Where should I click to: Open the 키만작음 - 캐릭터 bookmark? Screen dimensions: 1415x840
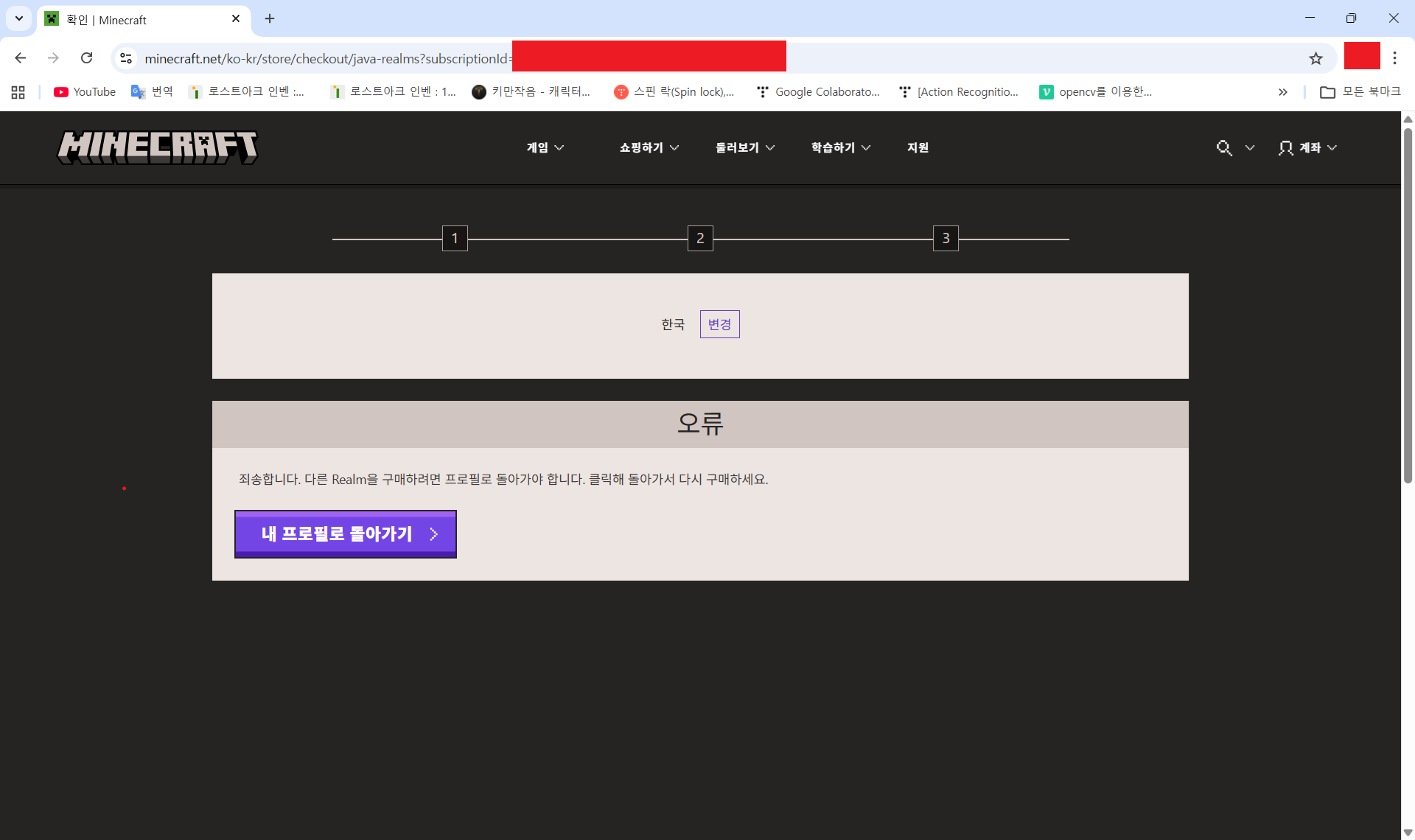(x=531, y=92)
